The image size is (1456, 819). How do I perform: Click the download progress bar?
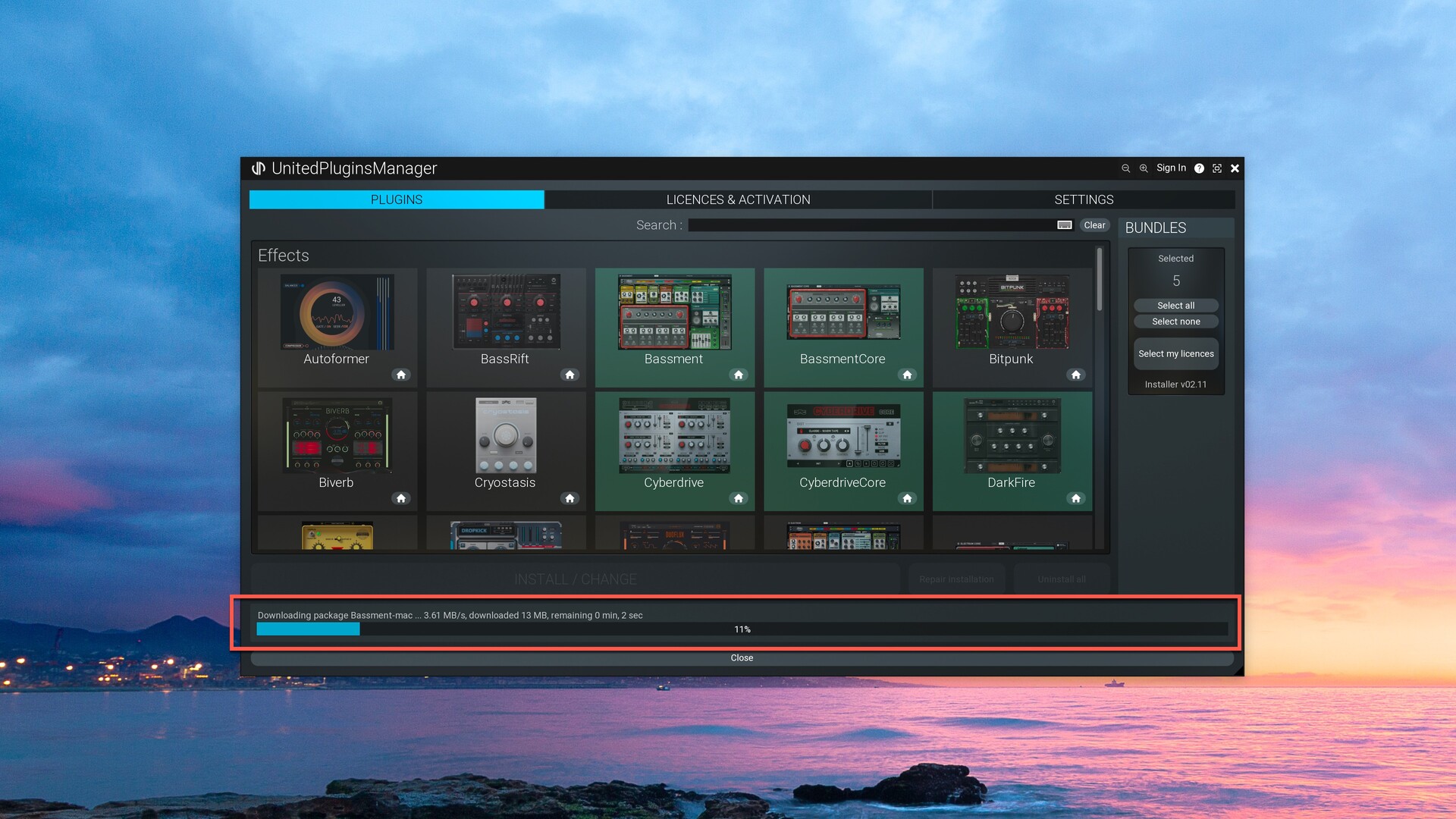742,629
